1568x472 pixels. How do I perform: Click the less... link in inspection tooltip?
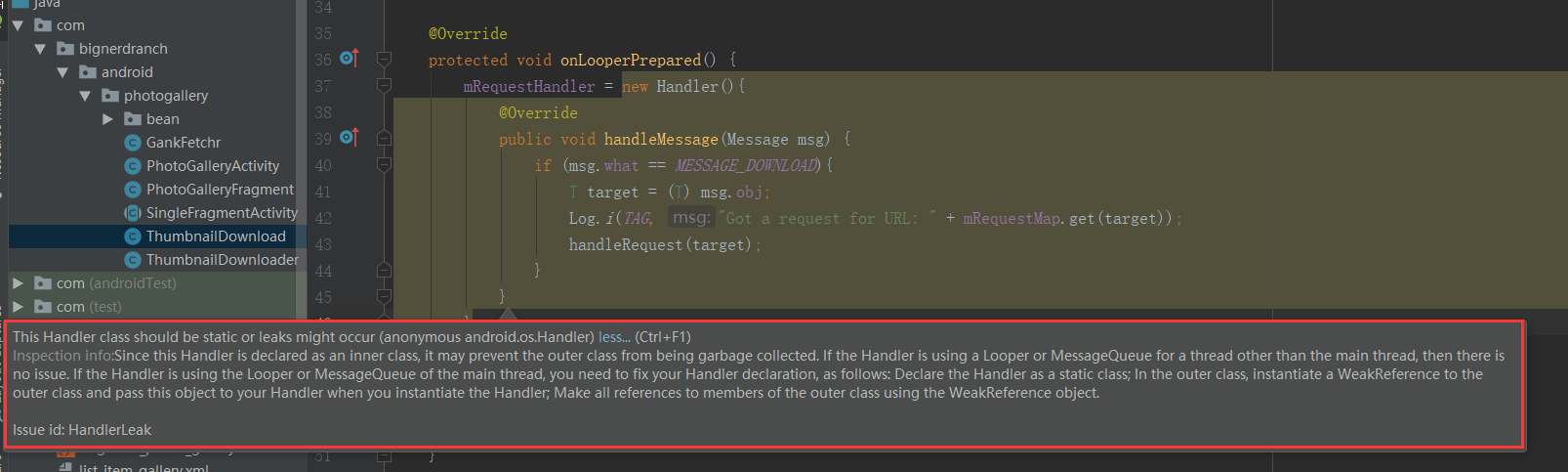click(614, 337)
